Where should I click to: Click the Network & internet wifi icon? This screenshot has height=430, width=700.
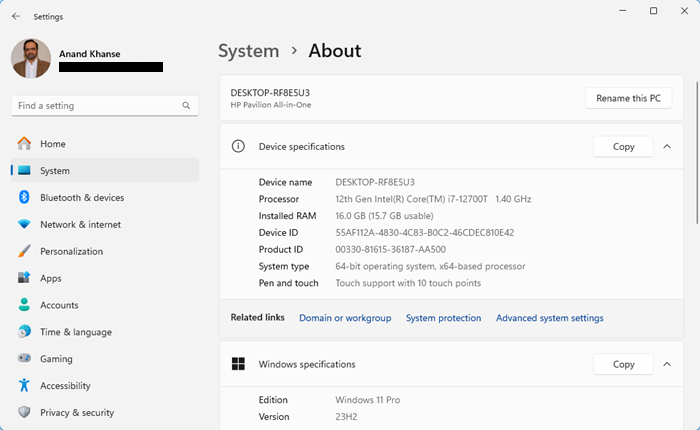24,225
